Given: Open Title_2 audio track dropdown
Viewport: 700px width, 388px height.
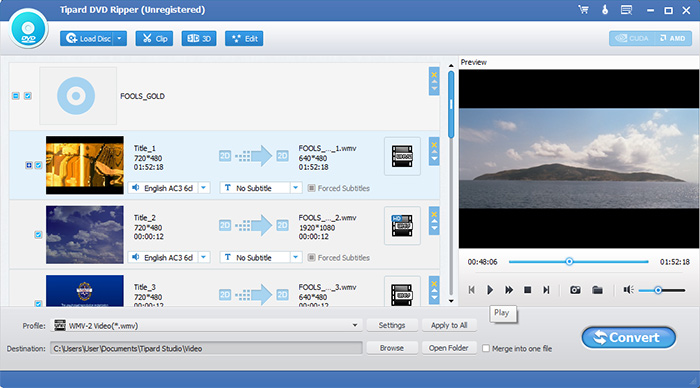Looking at the screenshot, I should [204, 257].
